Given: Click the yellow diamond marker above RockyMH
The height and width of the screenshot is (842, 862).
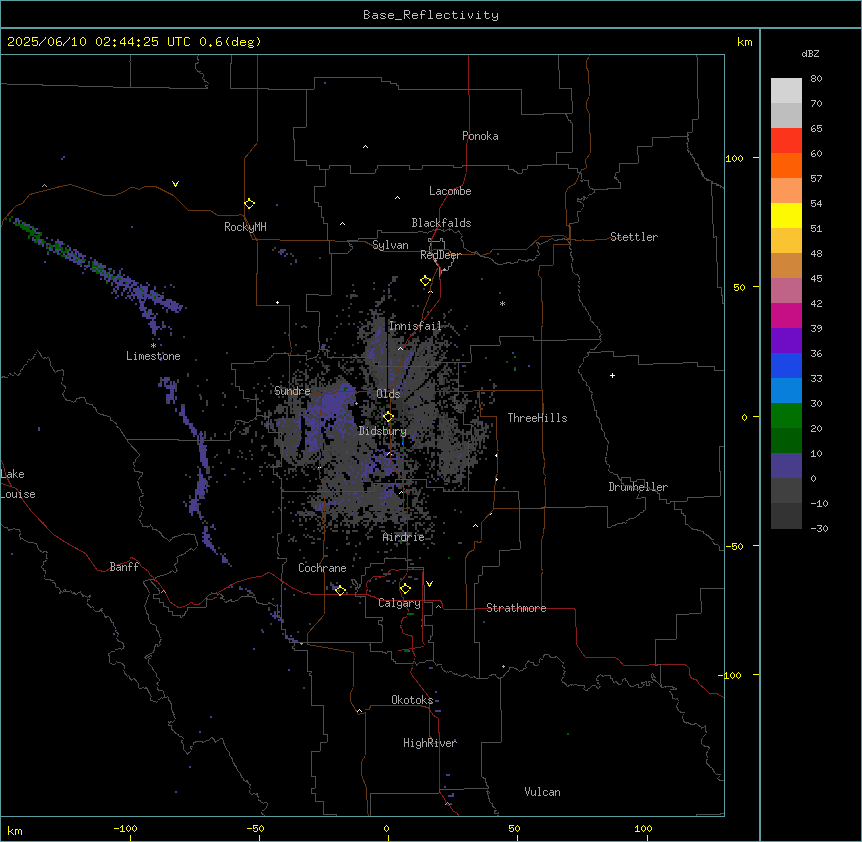Looking at the screenshot, I should point(249,204).
